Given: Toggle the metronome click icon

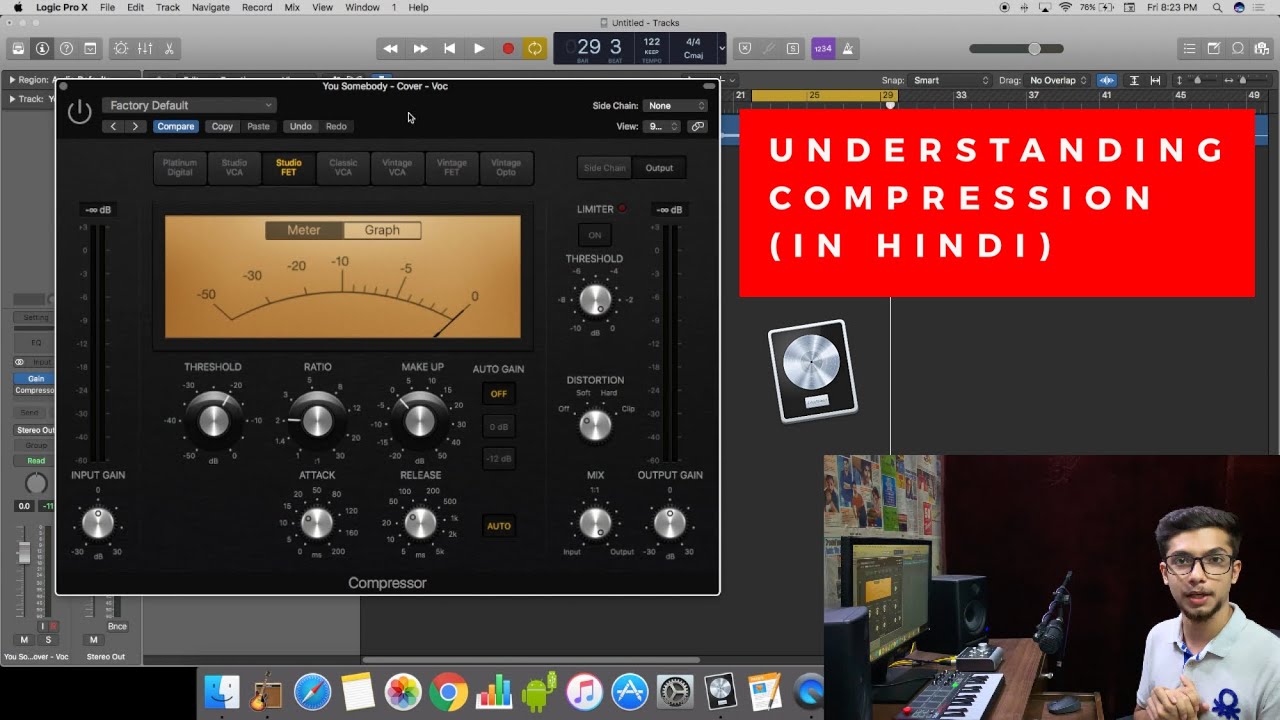Looking at the screenshot, I should tap(847, 48).
